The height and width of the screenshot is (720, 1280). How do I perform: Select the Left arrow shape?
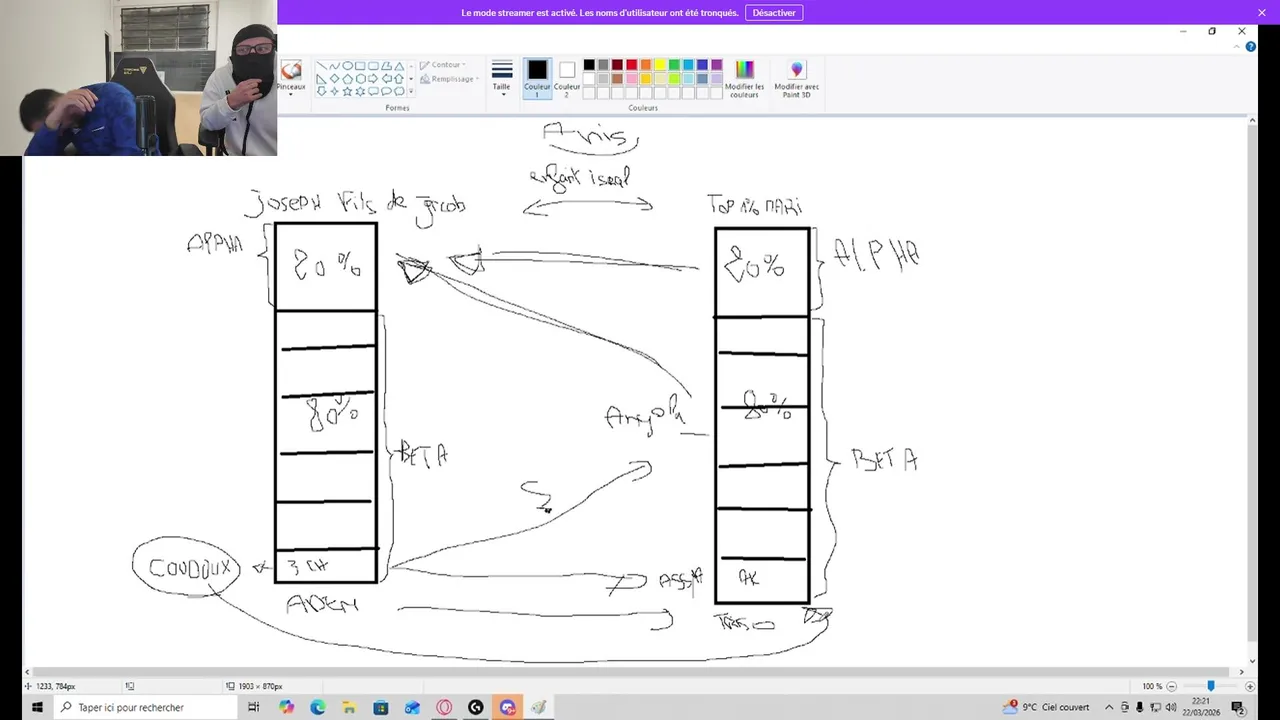click(386, 78)
